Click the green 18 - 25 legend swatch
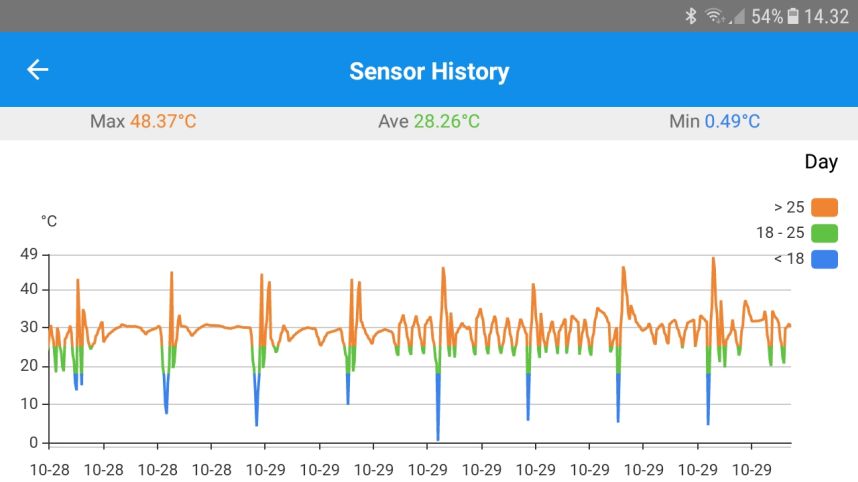 click(x=824, y=234)
